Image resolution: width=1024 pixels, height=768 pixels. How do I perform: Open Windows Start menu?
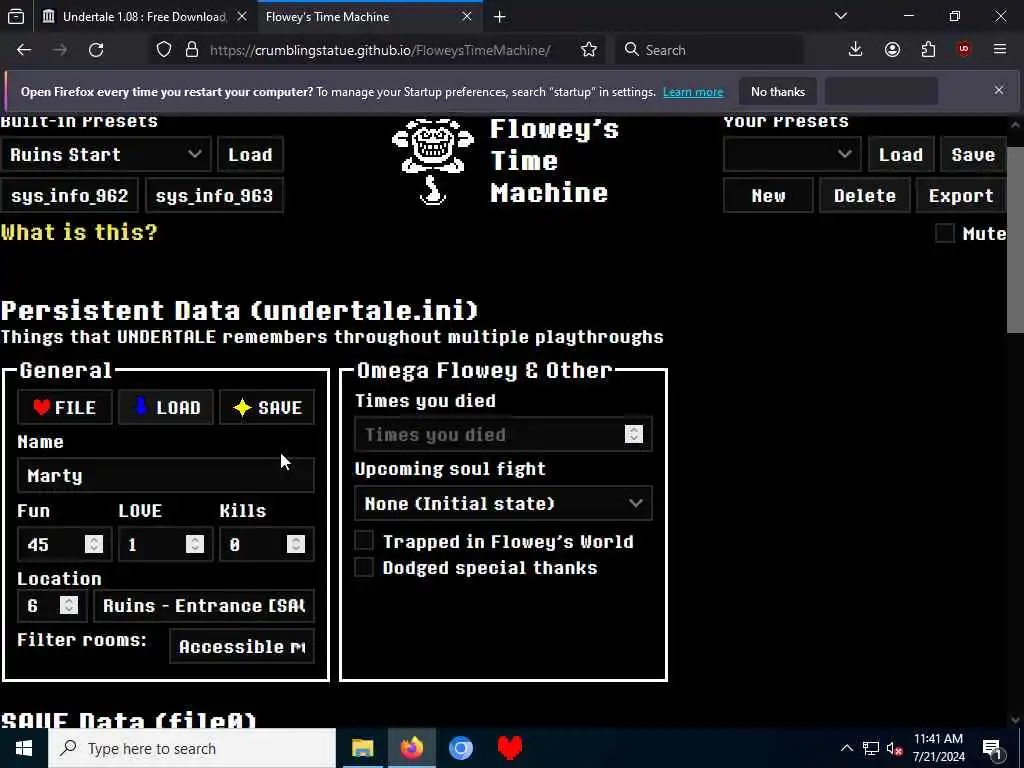(24, 748)
